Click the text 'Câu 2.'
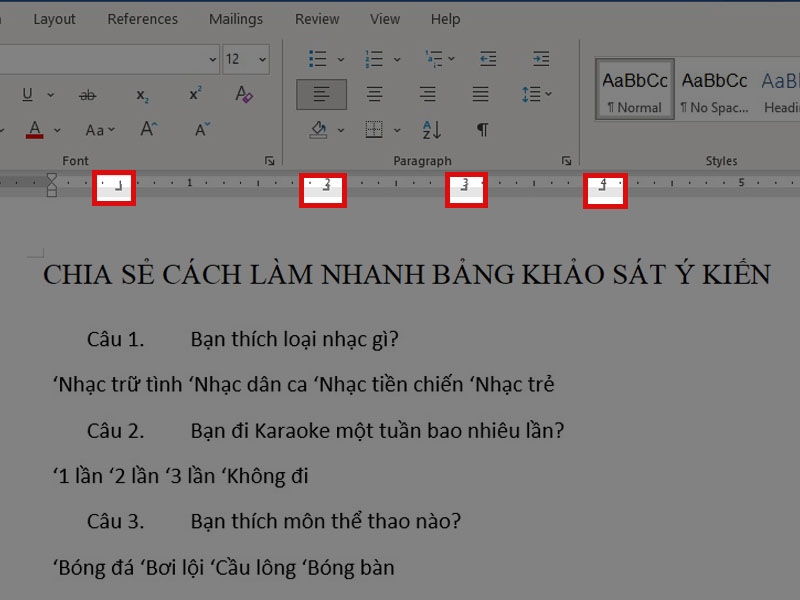Image resolution: width=800 pixels, height=600 pixels. click(116, 431)
